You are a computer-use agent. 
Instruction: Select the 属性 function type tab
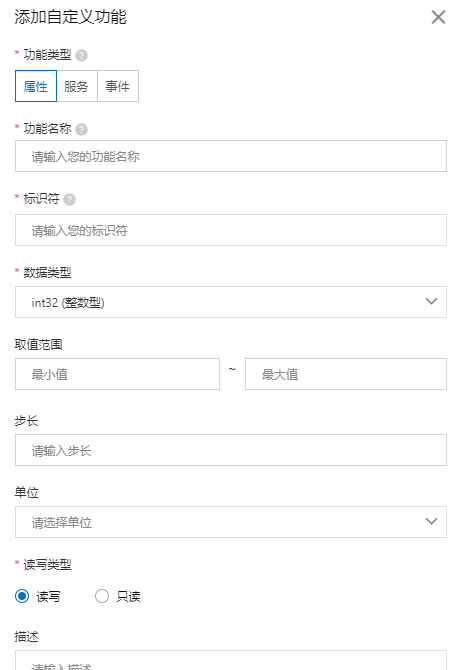coord(36,86)
